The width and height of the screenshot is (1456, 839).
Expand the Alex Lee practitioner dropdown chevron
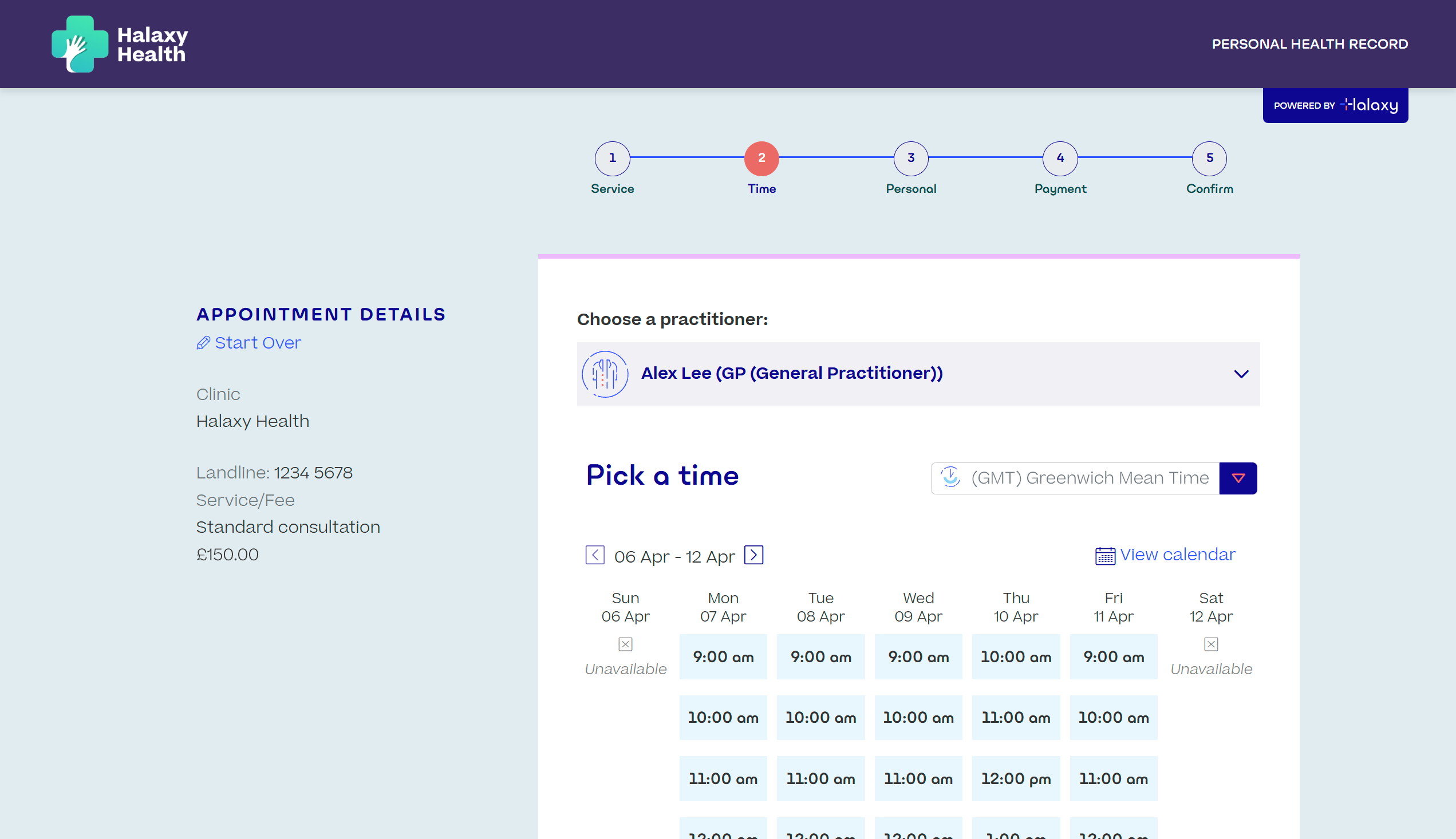coord(1241,374)
